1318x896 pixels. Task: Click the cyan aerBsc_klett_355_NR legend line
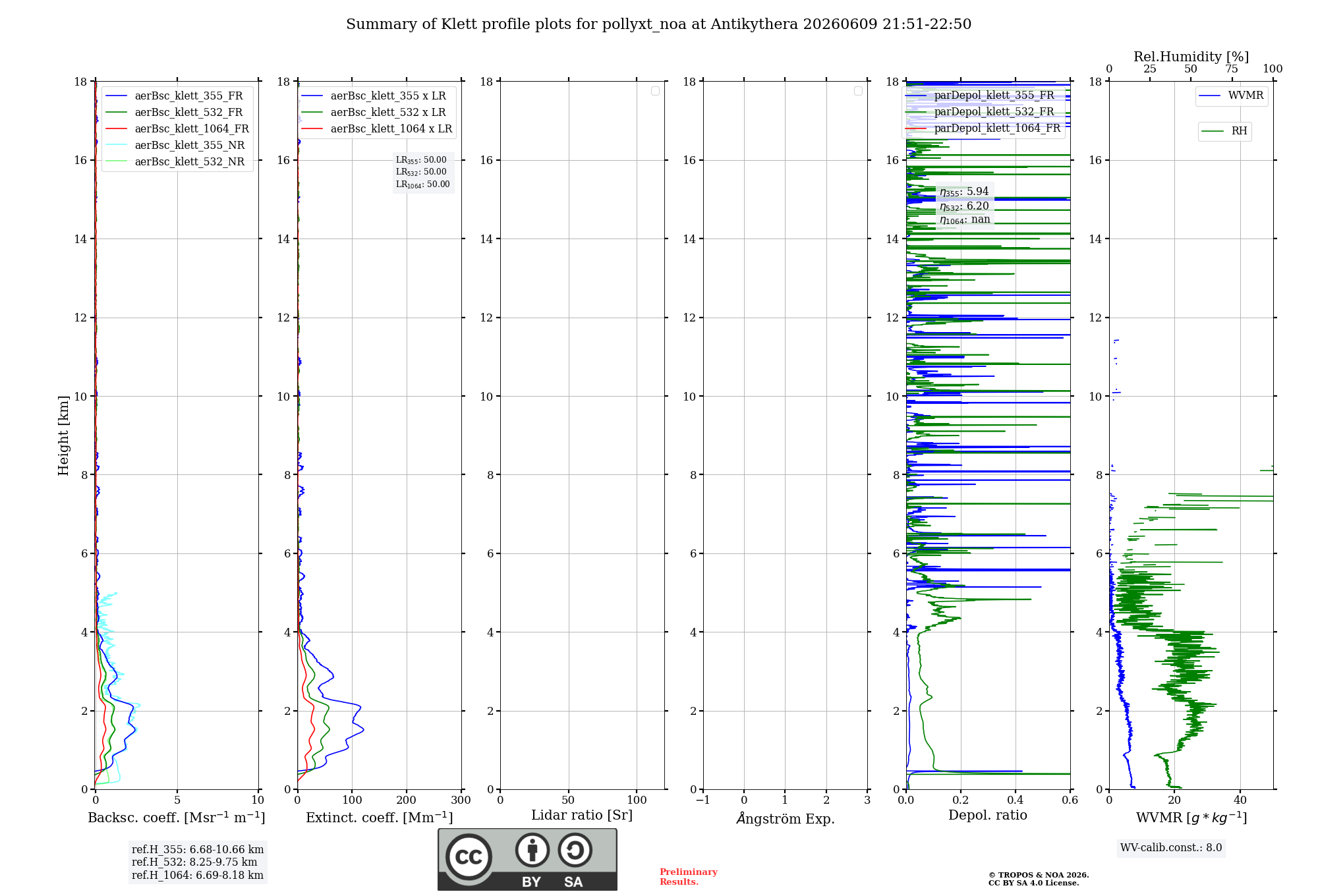116,146
